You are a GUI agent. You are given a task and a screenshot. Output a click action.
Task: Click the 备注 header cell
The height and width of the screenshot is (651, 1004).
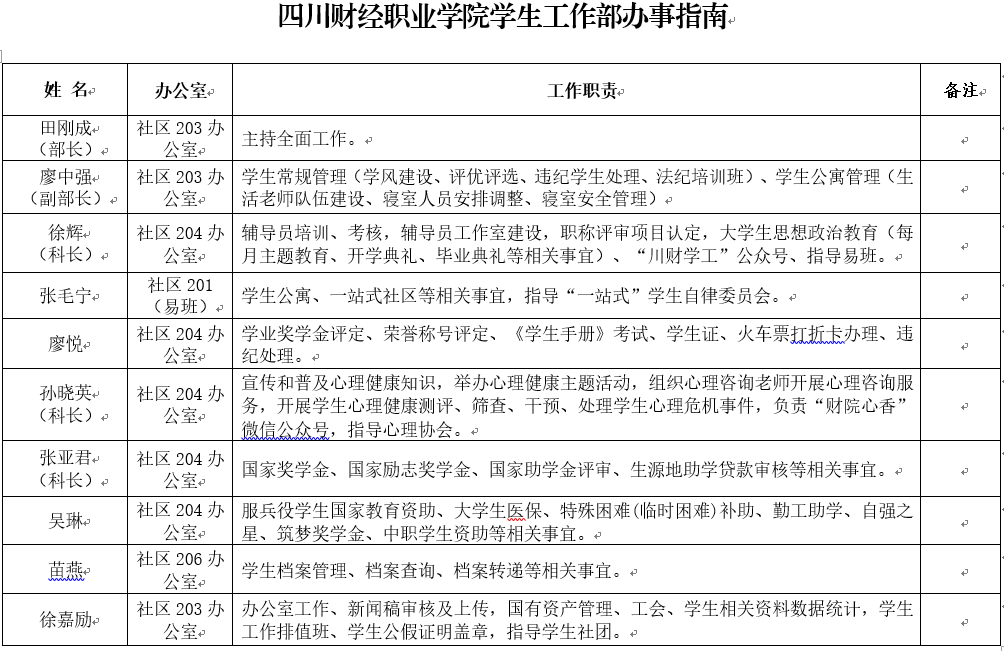[961, 91]
